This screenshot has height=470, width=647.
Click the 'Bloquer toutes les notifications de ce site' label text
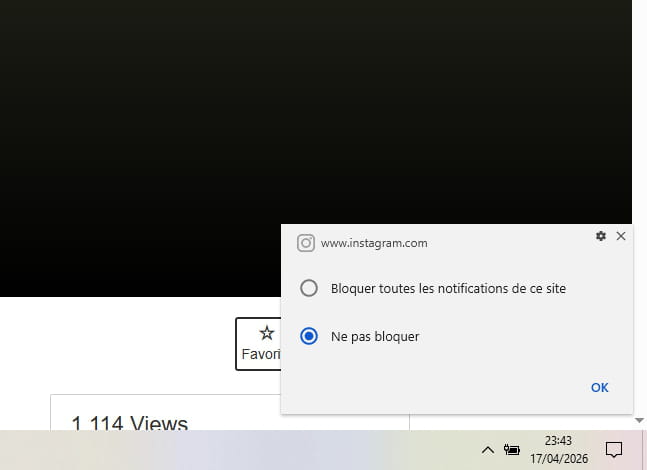(448, 288)
